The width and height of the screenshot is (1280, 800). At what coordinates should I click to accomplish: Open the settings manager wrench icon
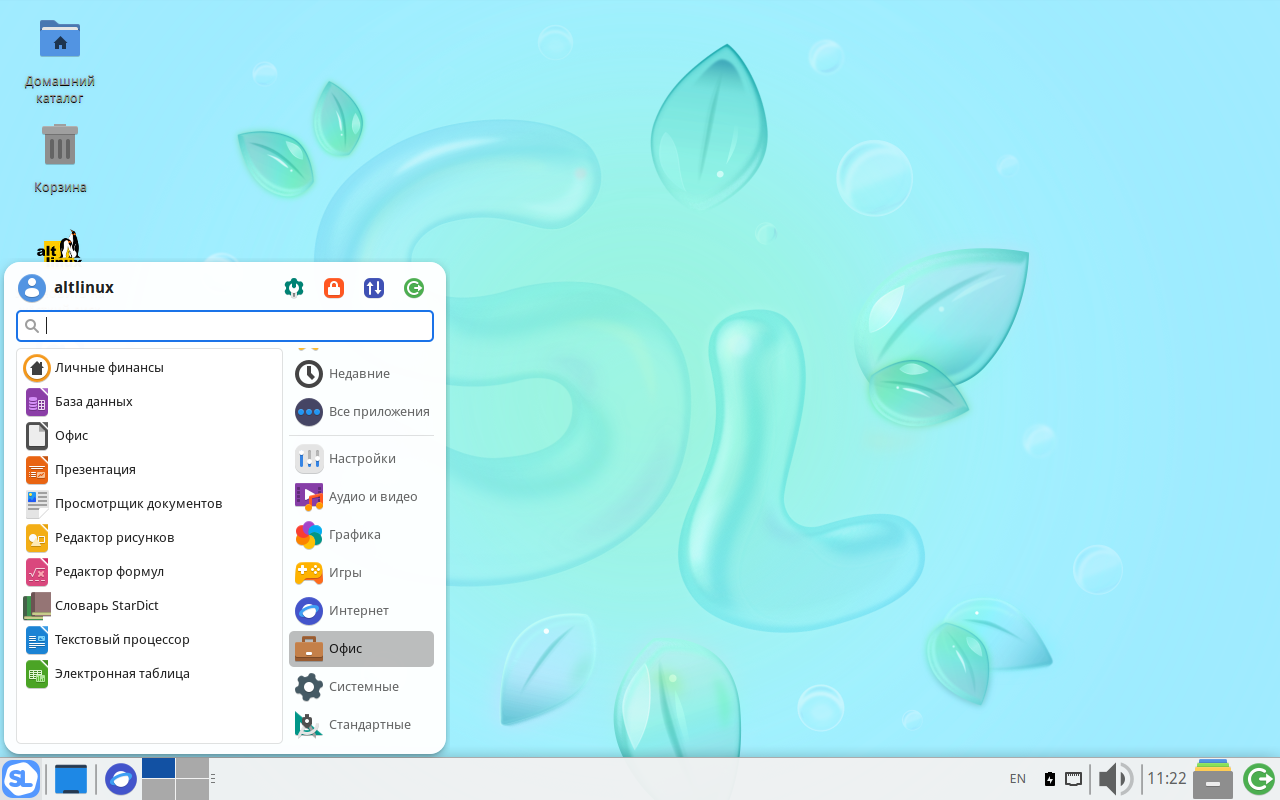293,287
